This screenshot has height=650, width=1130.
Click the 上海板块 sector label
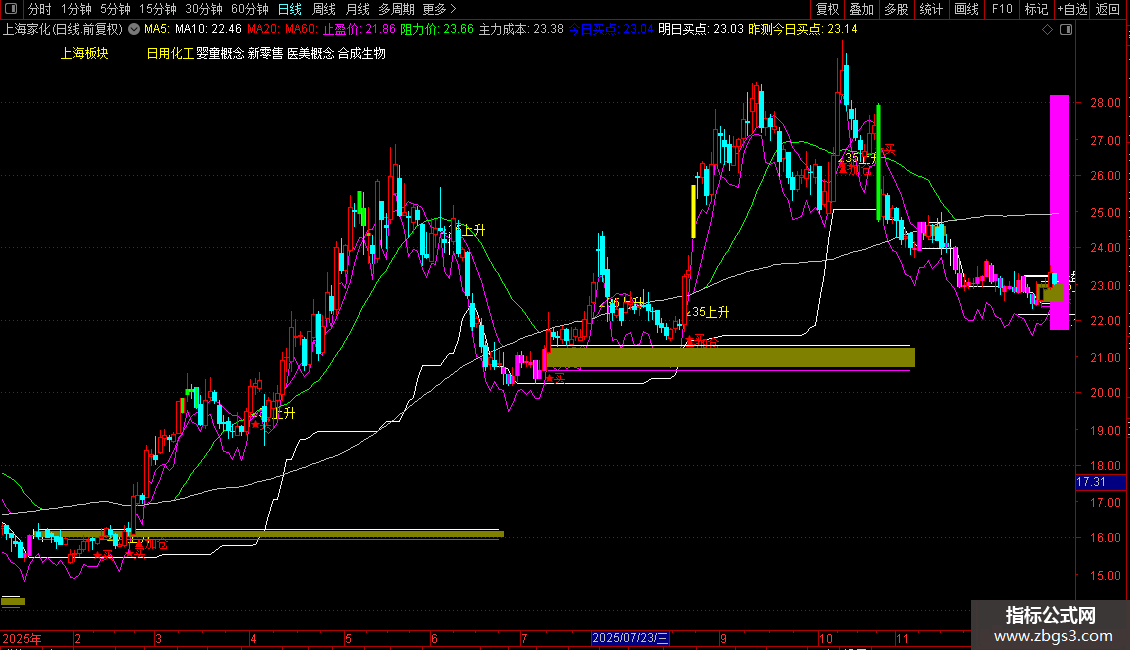pos(84,53)
